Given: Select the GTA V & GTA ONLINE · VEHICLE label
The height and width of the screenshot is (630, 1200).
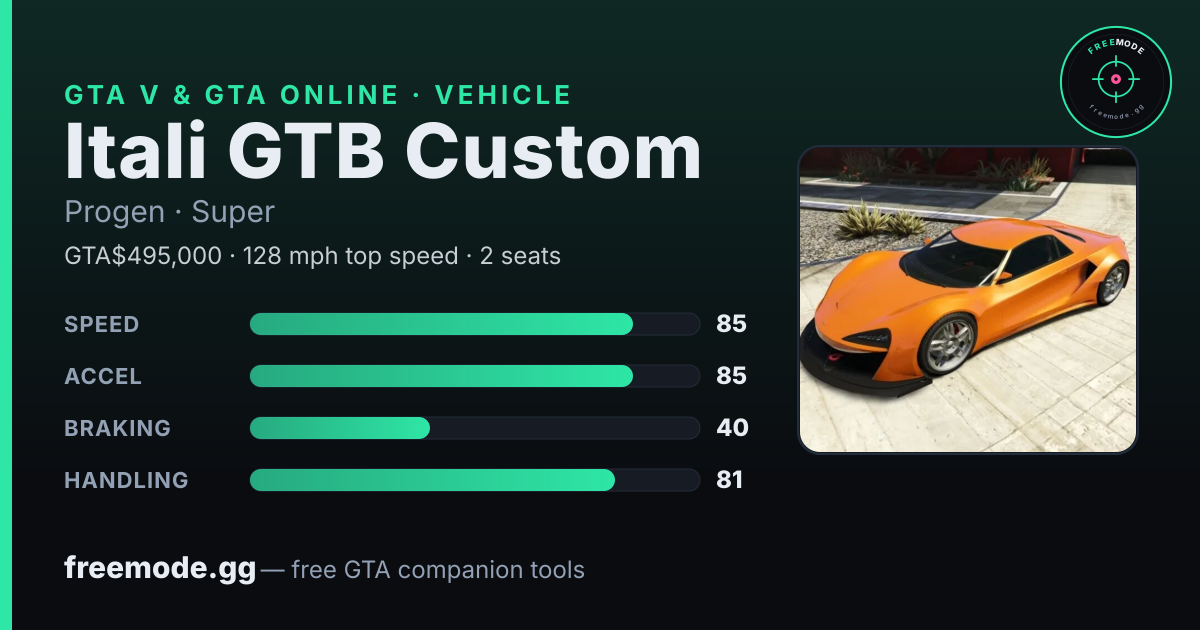Looking at the screenshot, I should (318, 95).
